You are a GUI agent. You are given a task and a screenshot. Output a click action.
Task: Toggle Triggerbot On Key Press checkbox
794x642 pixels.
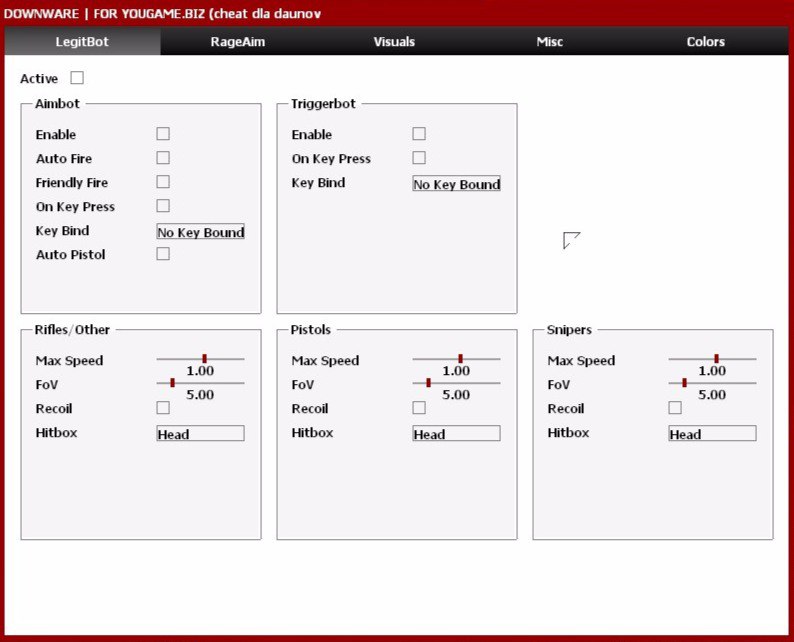419,158
